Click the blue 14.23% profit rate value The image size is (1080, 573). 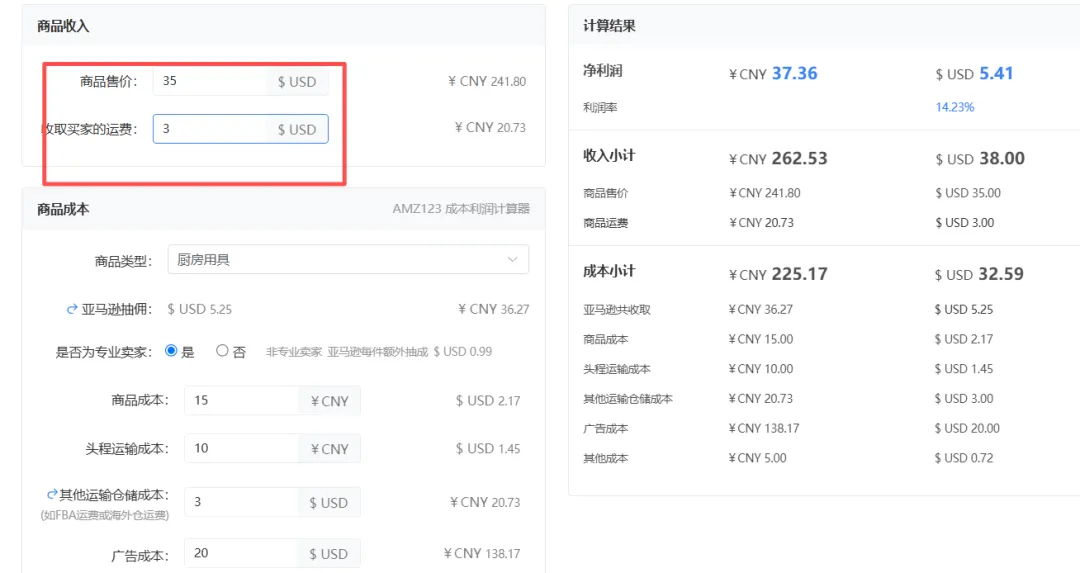click(x=955, y=107)
